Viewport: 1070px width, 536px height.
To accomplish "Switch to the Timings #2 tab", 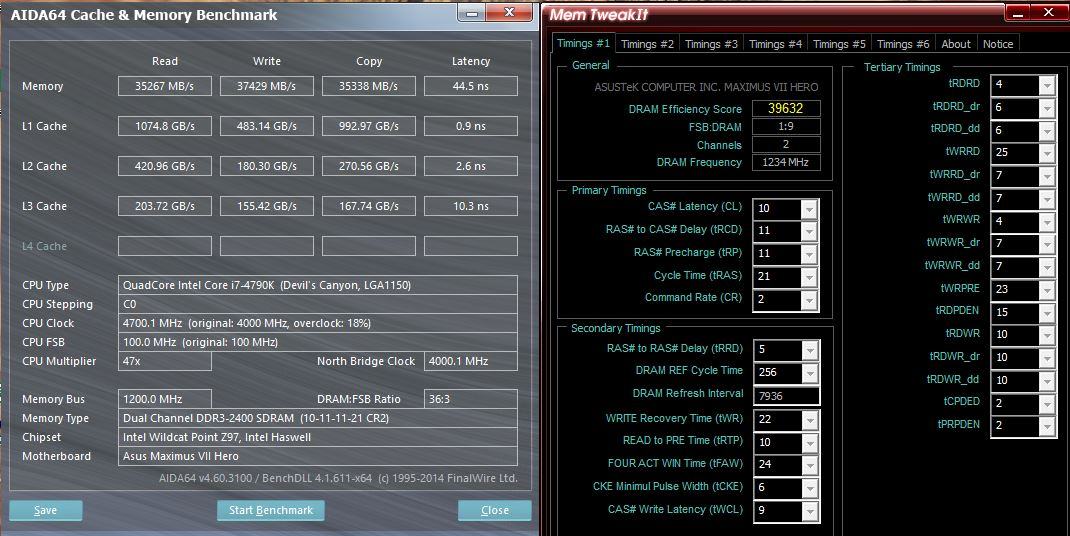I will tap(647, 44).
